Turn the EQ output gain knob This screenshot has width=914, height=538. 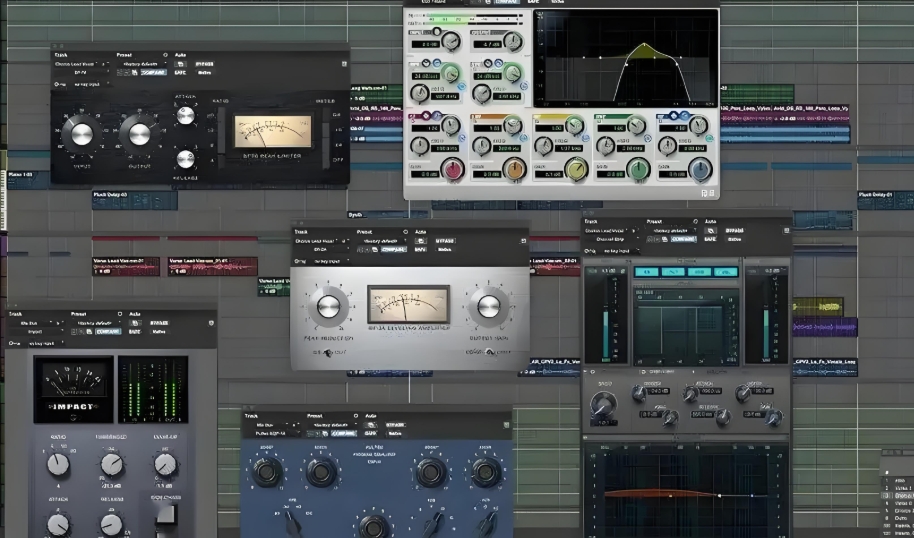pos(512,41)
